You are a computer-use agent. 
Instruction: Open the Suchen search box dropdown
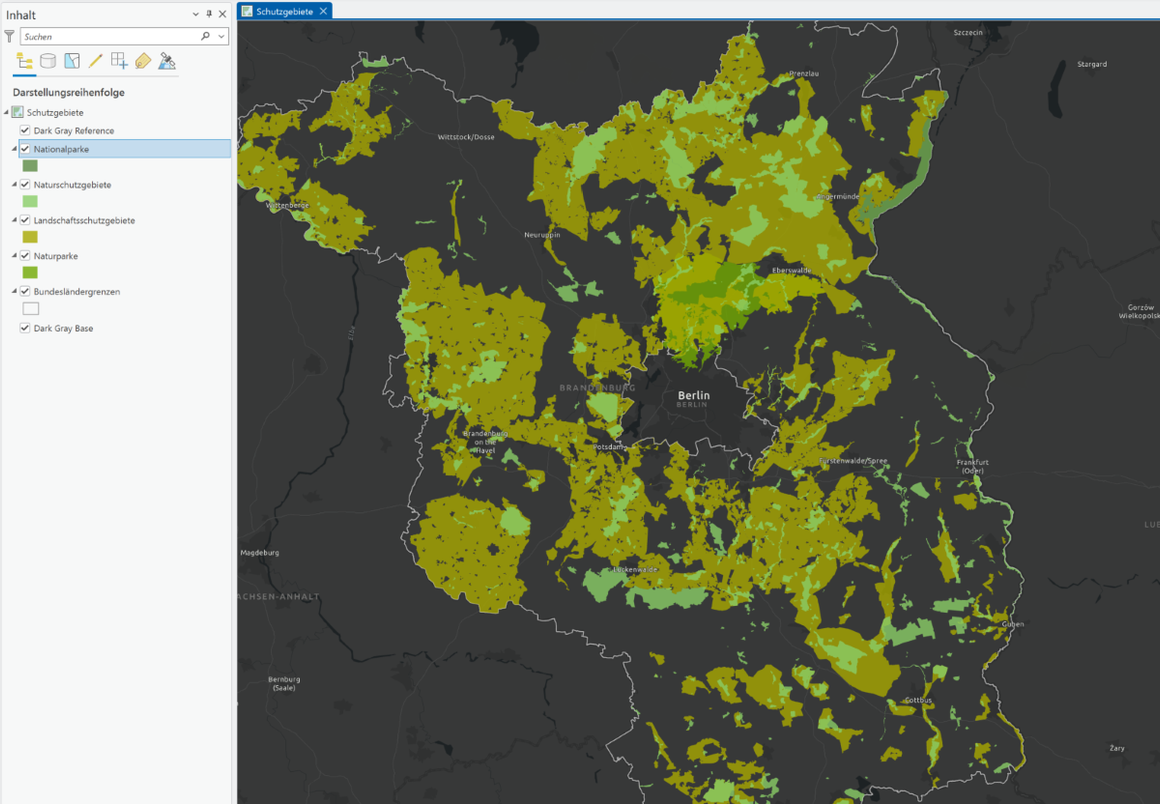tap(221, 36)
